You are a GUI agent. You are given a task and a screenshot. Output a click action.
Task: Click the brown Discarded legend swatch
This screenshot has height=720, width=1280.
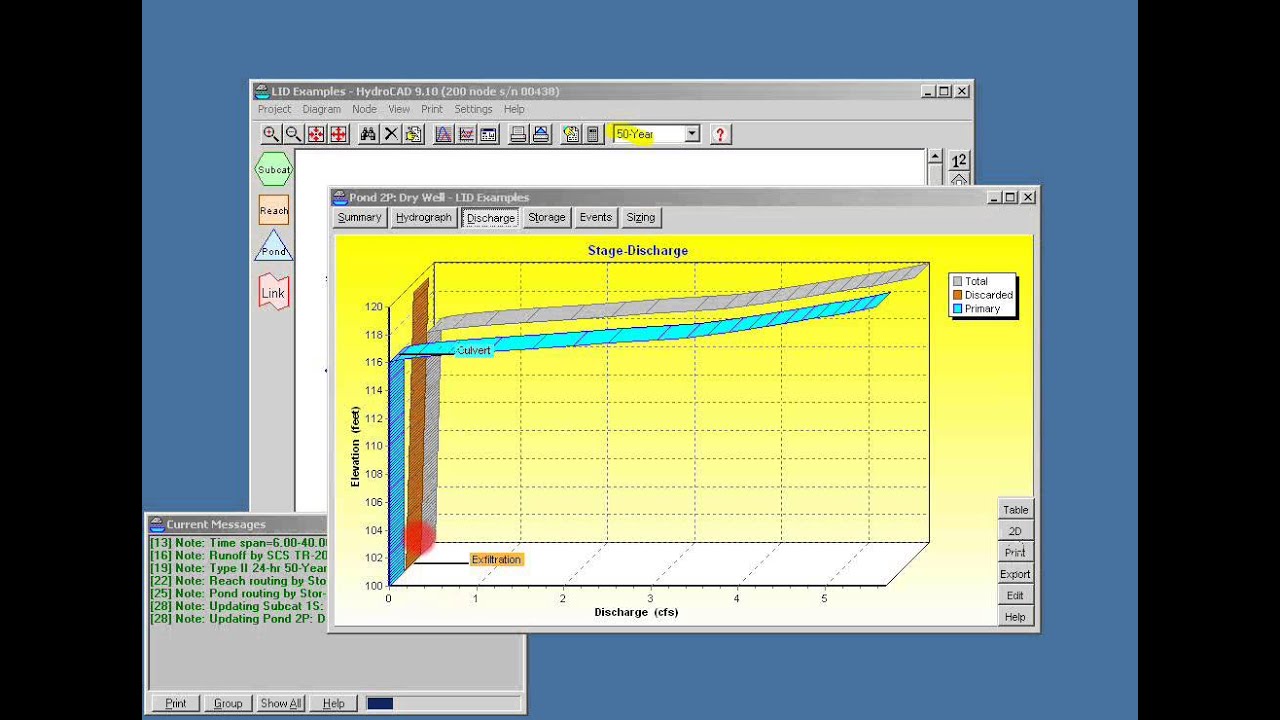point(958,295)
